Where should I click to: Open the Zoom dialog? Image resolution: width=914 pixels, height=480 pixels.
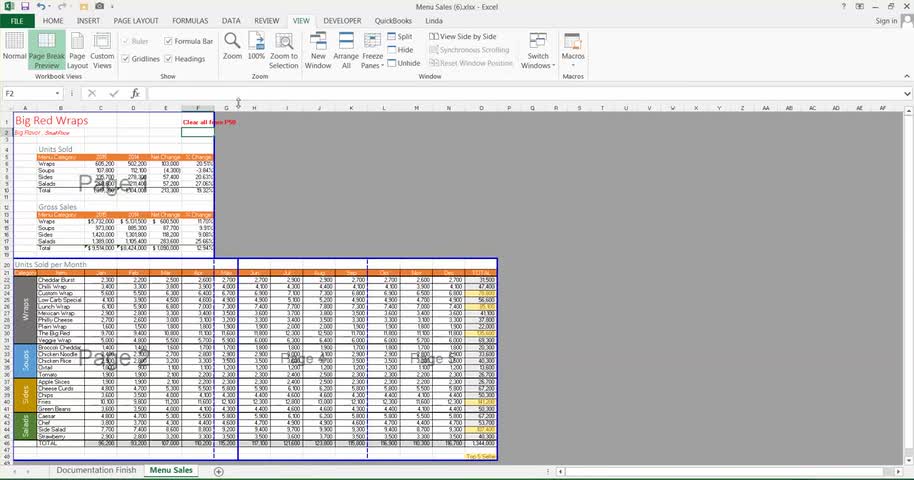click(232, 47)
